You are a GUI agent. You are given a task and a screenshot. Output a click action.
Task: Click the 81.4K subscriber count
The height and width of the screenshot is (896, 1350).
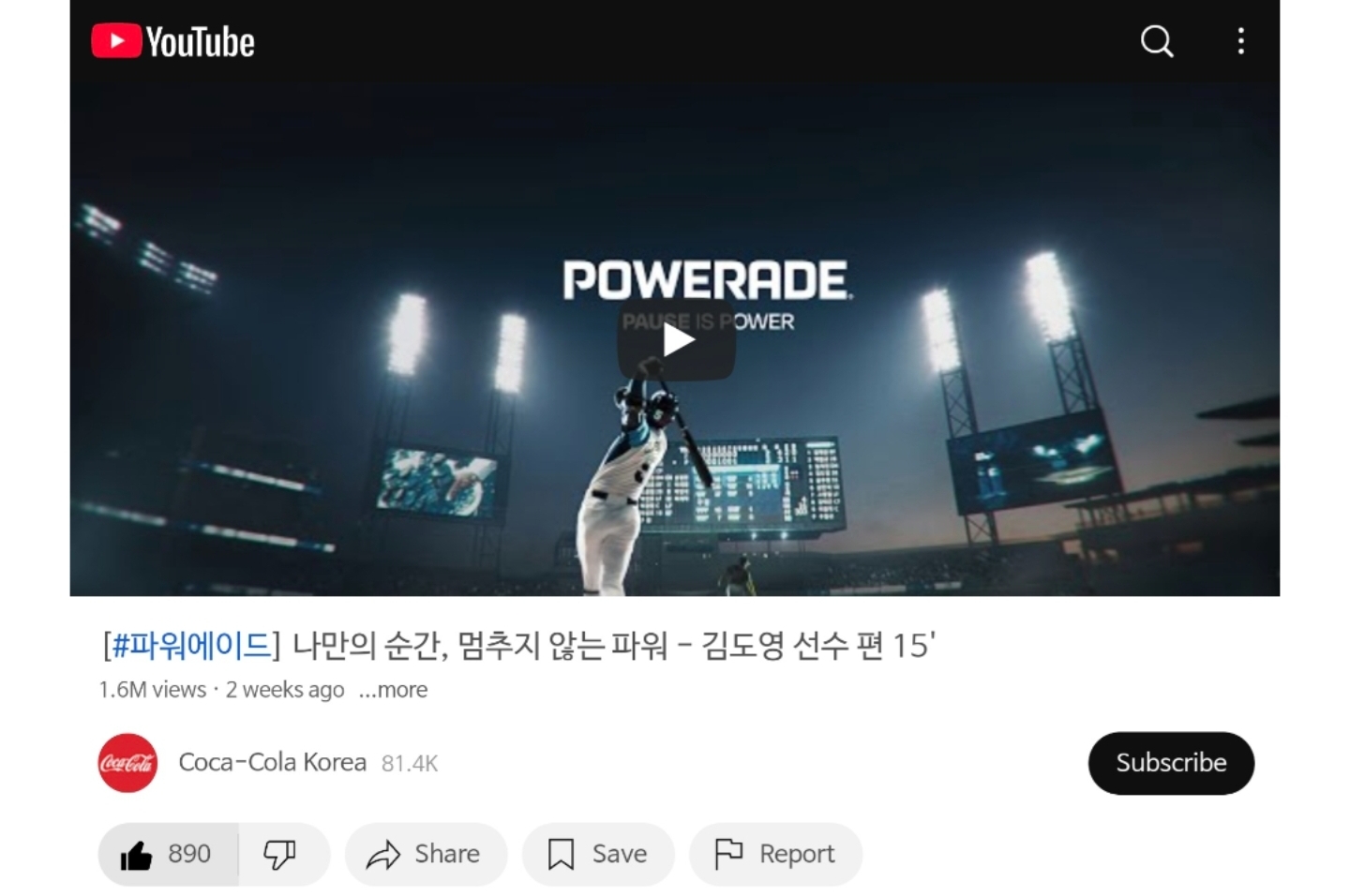coord(410,764)
